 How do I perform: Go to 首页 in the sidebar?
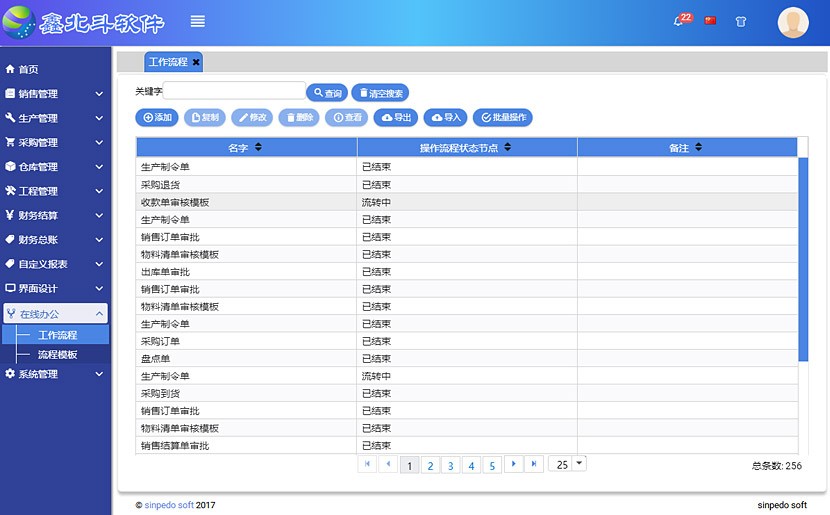click(28, 69)
